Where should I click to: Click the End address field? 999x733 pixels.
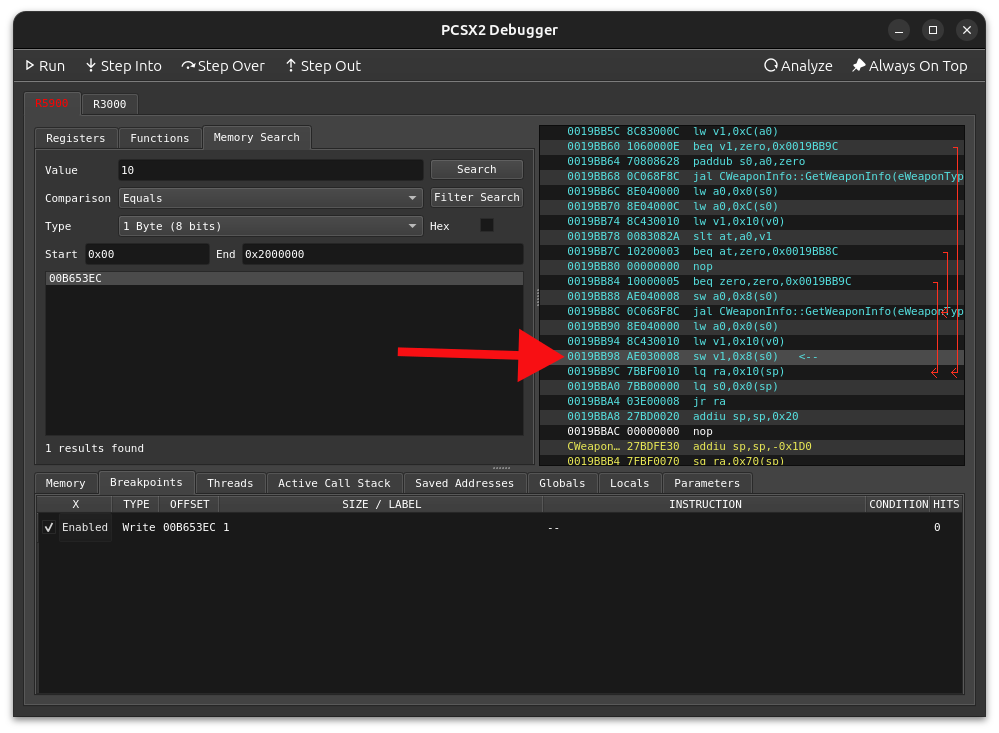(x=382, y=254)
